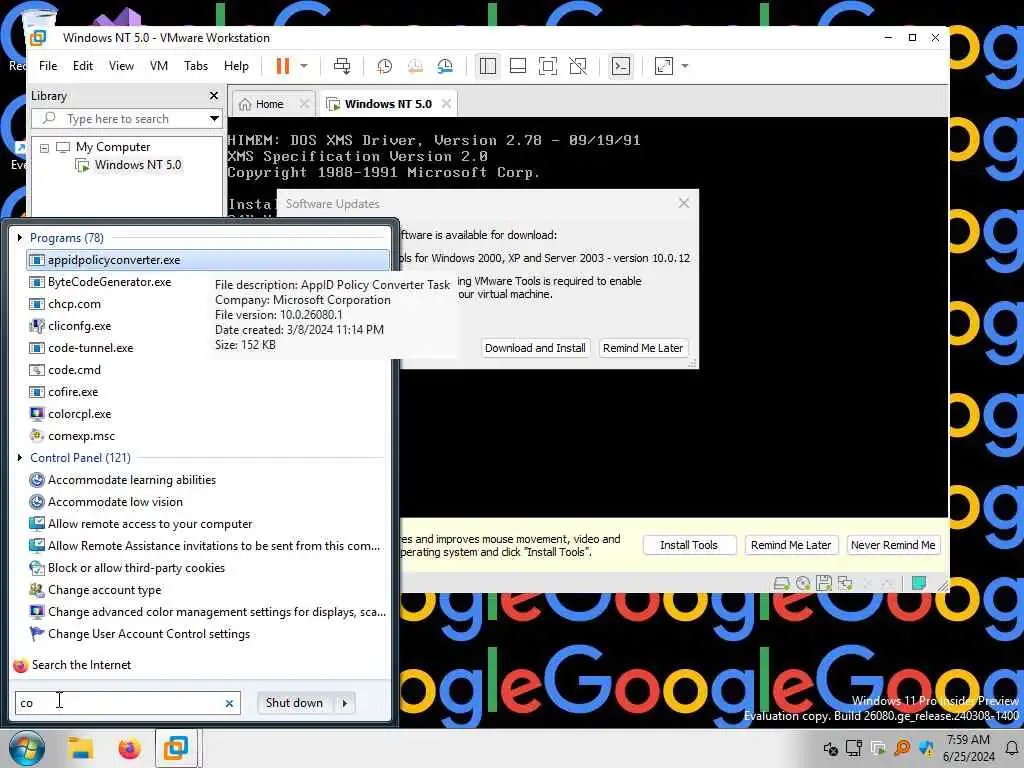Open code-tunnel.exe search result
Image resolution: width=1024 pixels, height=768 pixels.
tap(208, 348)
